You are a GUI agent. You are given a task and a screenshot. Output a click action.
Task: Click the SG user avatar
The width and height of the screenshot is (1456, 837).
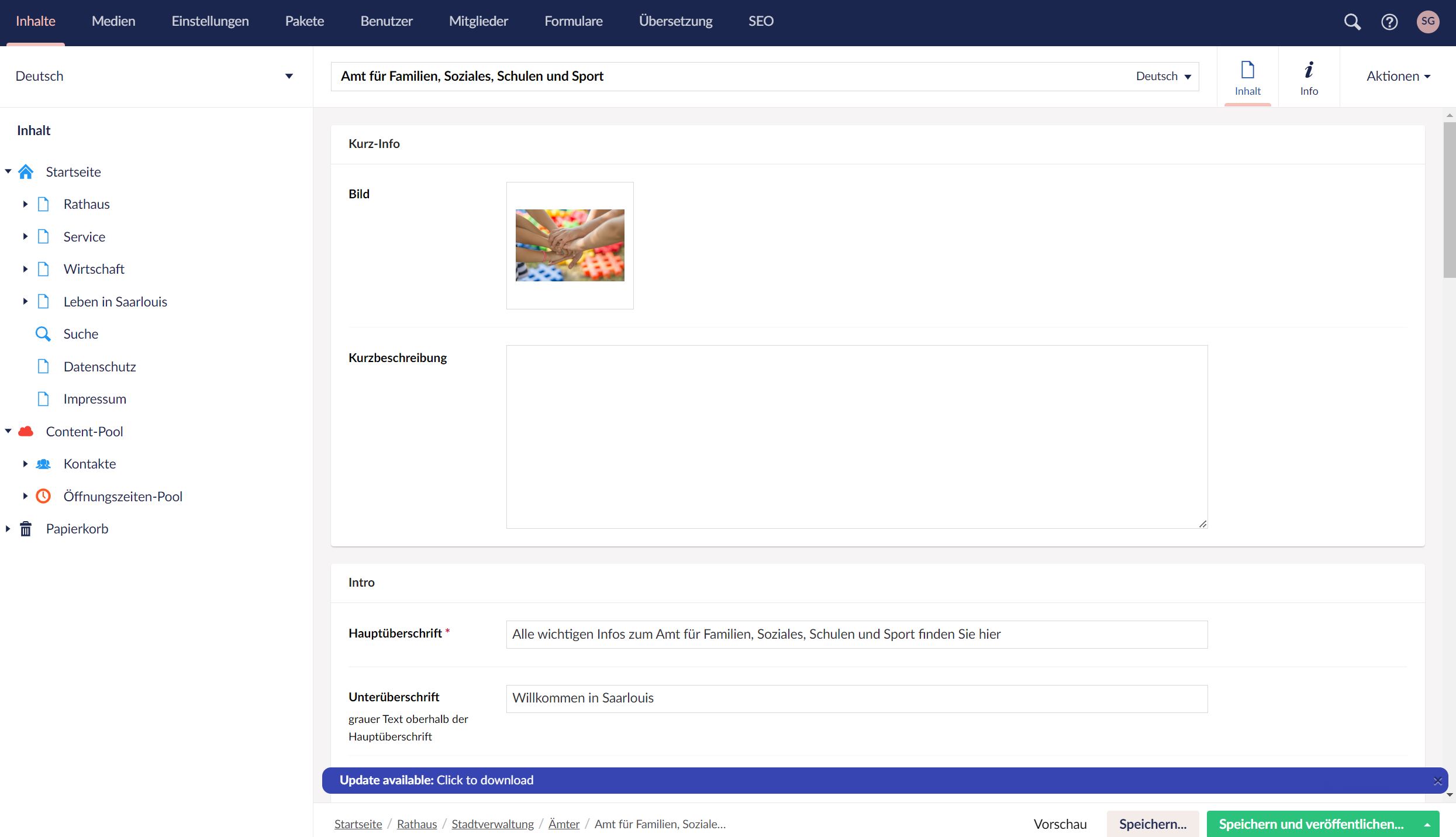(1427, 22)
